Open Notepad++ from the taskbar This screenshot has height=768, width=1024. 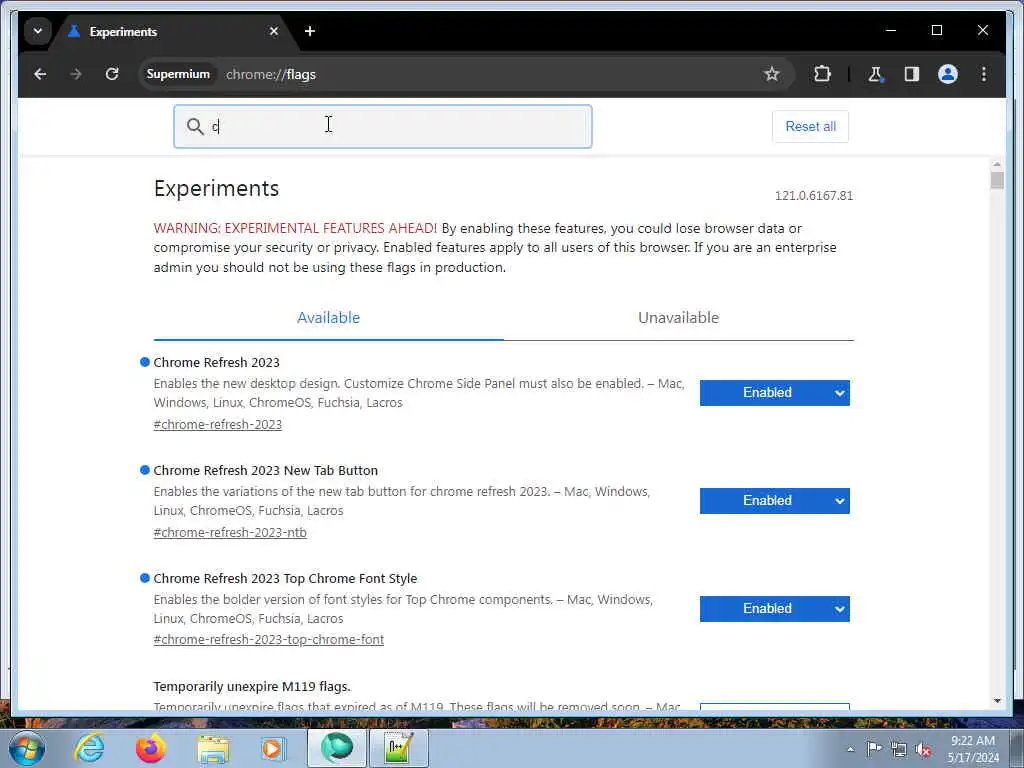(x=399, y=748)
